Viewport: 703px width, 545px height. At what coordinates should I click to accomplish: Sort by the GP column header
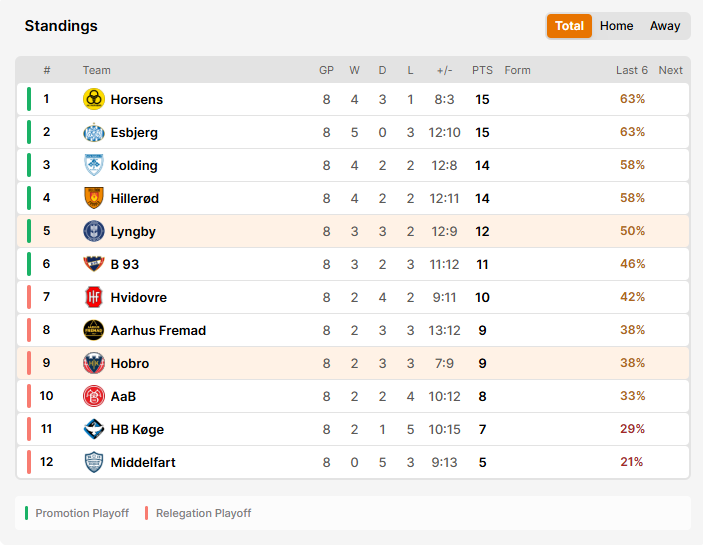pyautogui.click(x=326, y=70)
